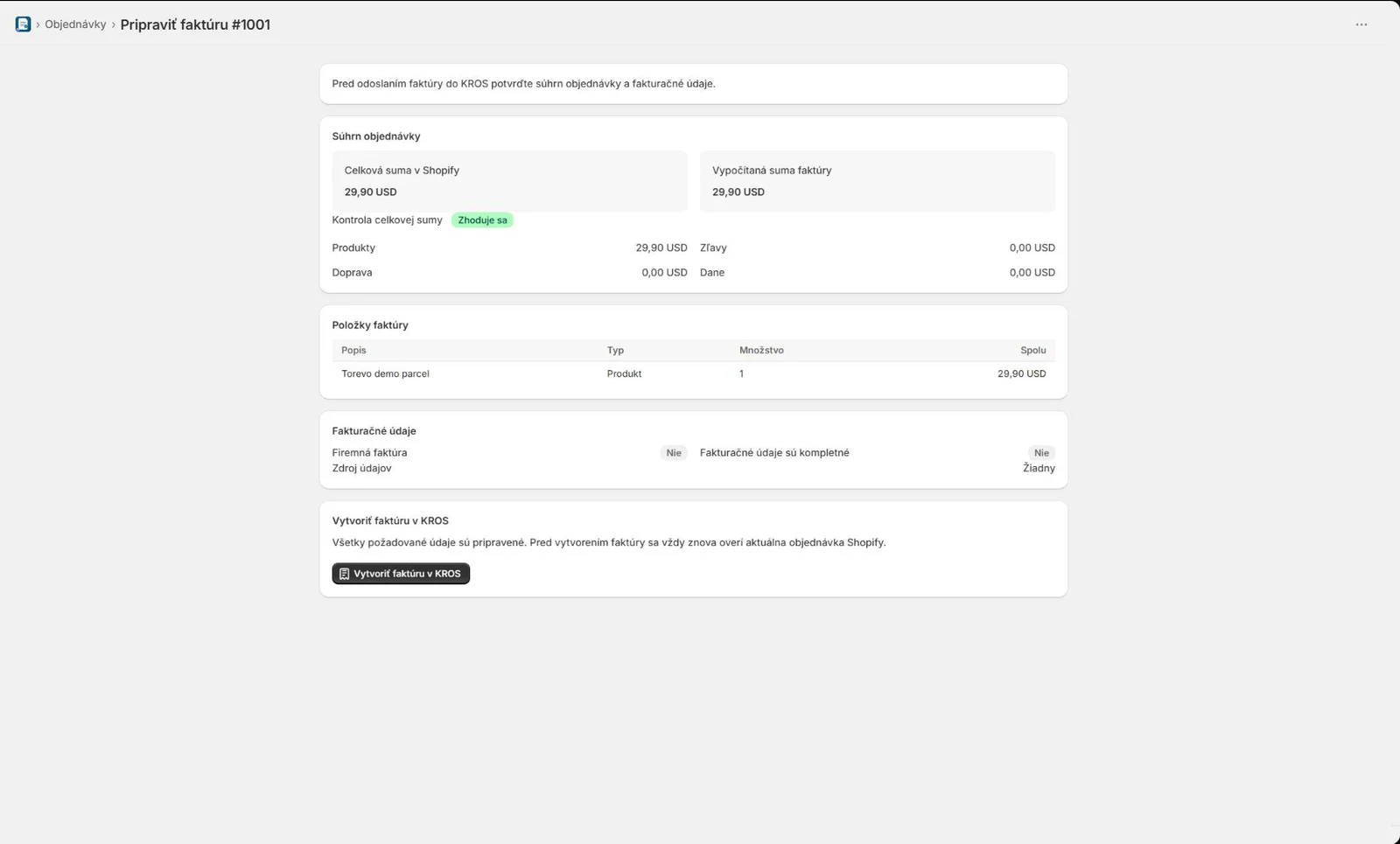Viewport: 1400px width, 844px height.
Task: Click the info banner about KROS confirmation
Action: (693, 84)
